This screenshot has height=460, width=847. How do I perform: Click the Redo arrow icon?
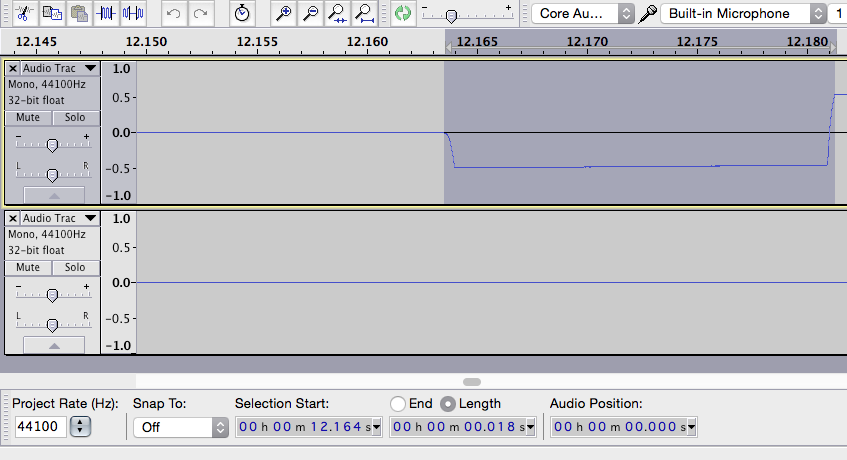coord(201,14)
